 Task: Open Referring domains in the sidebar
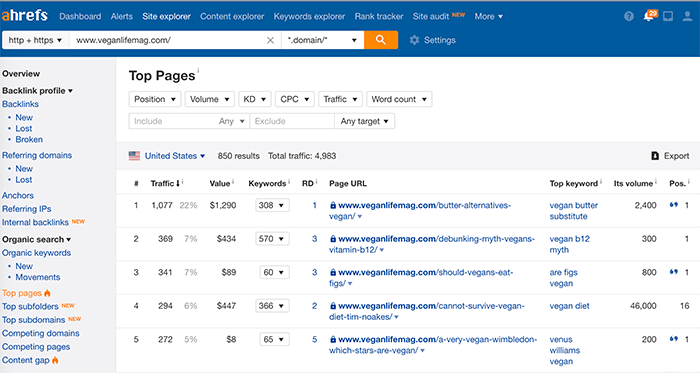(x=37, y=155)
